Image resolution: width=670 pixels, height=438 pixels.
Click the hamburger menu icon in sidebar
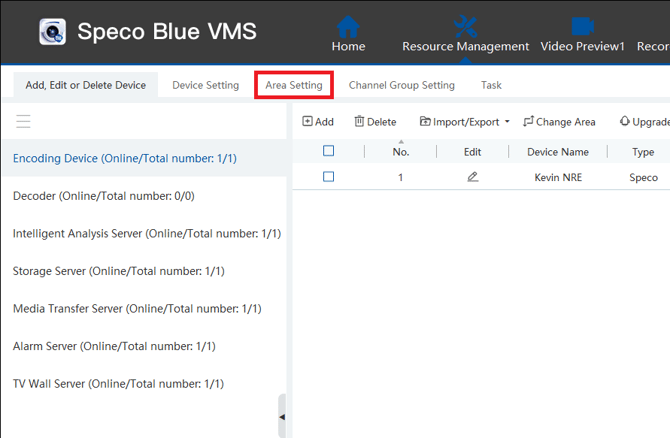[x=23, y=121]
